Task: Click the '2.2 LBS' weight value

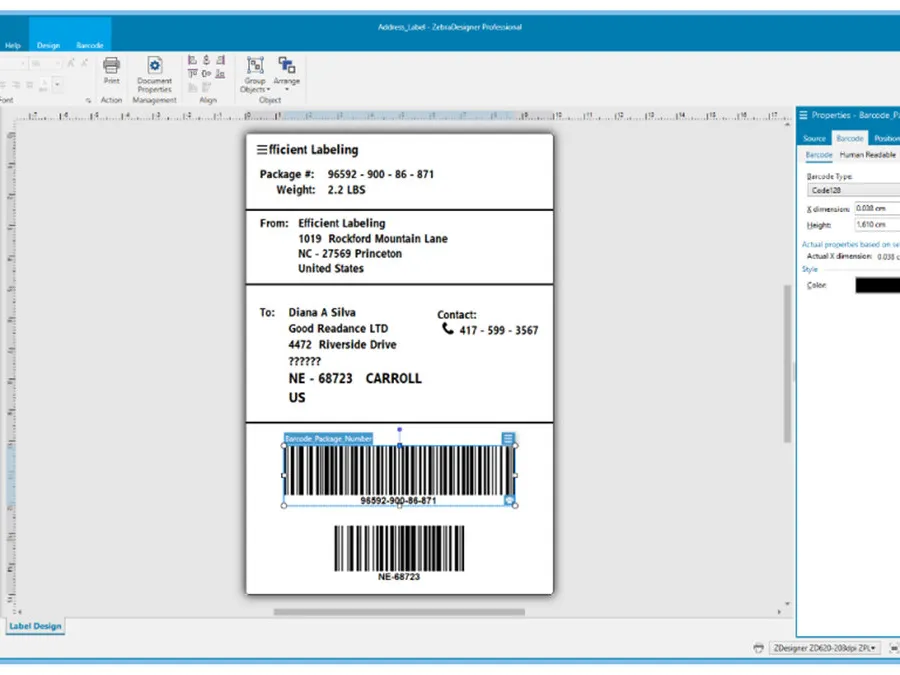Action: (x=346, y=190)
